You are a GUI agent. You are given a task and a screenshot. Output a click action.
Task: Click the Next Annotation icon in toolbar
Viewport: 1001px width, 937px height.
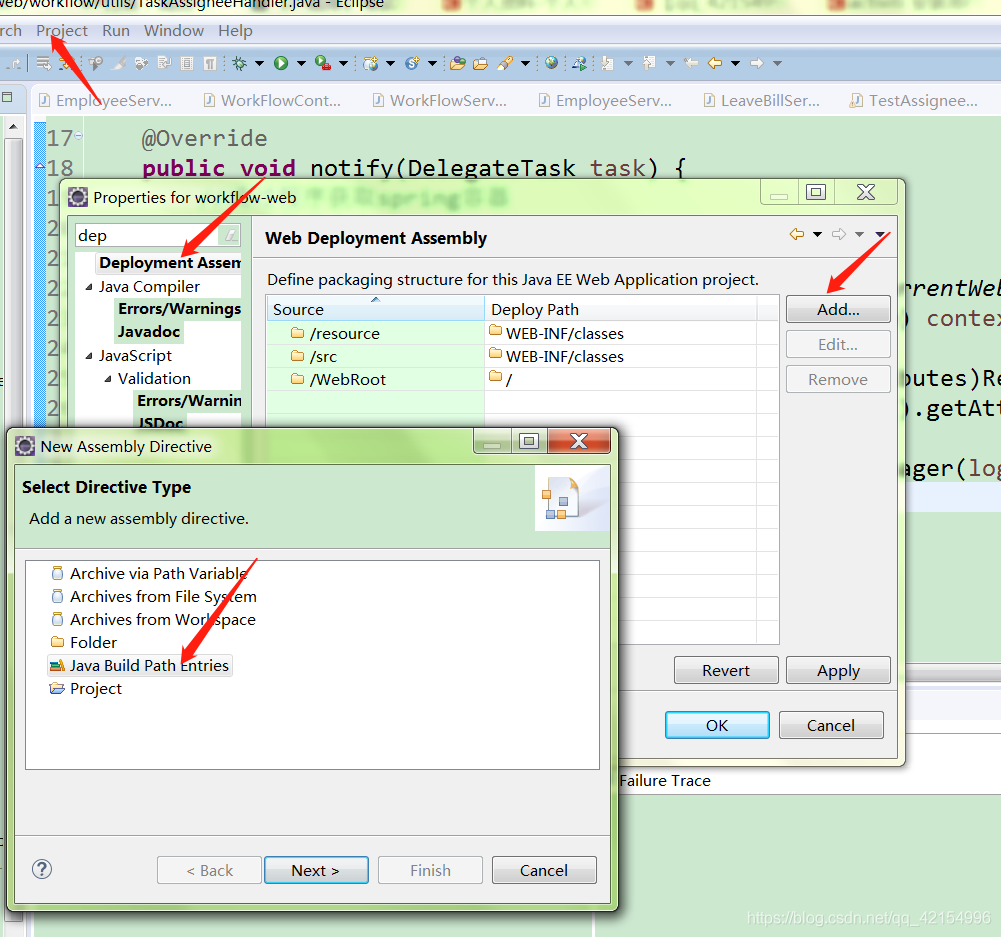click(x=608, y=63)
